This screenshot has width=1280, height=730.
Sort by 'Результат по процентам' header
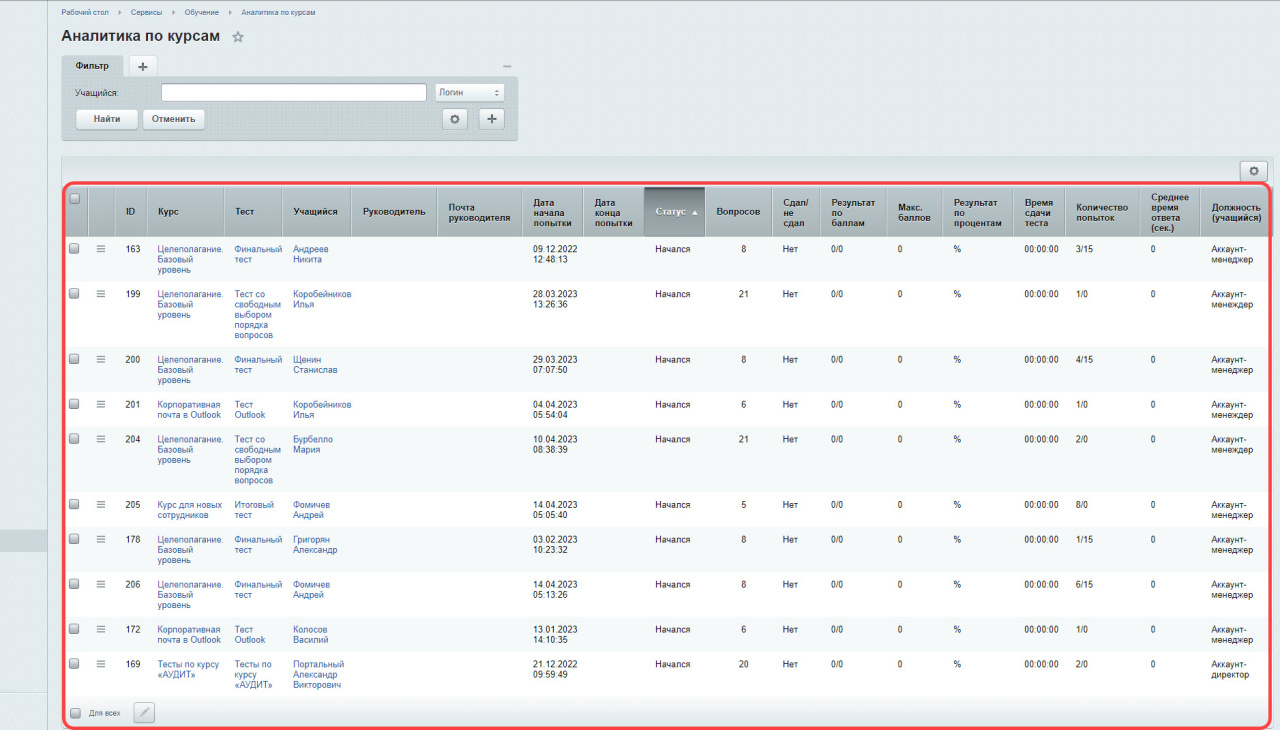[x=977, y=212]
